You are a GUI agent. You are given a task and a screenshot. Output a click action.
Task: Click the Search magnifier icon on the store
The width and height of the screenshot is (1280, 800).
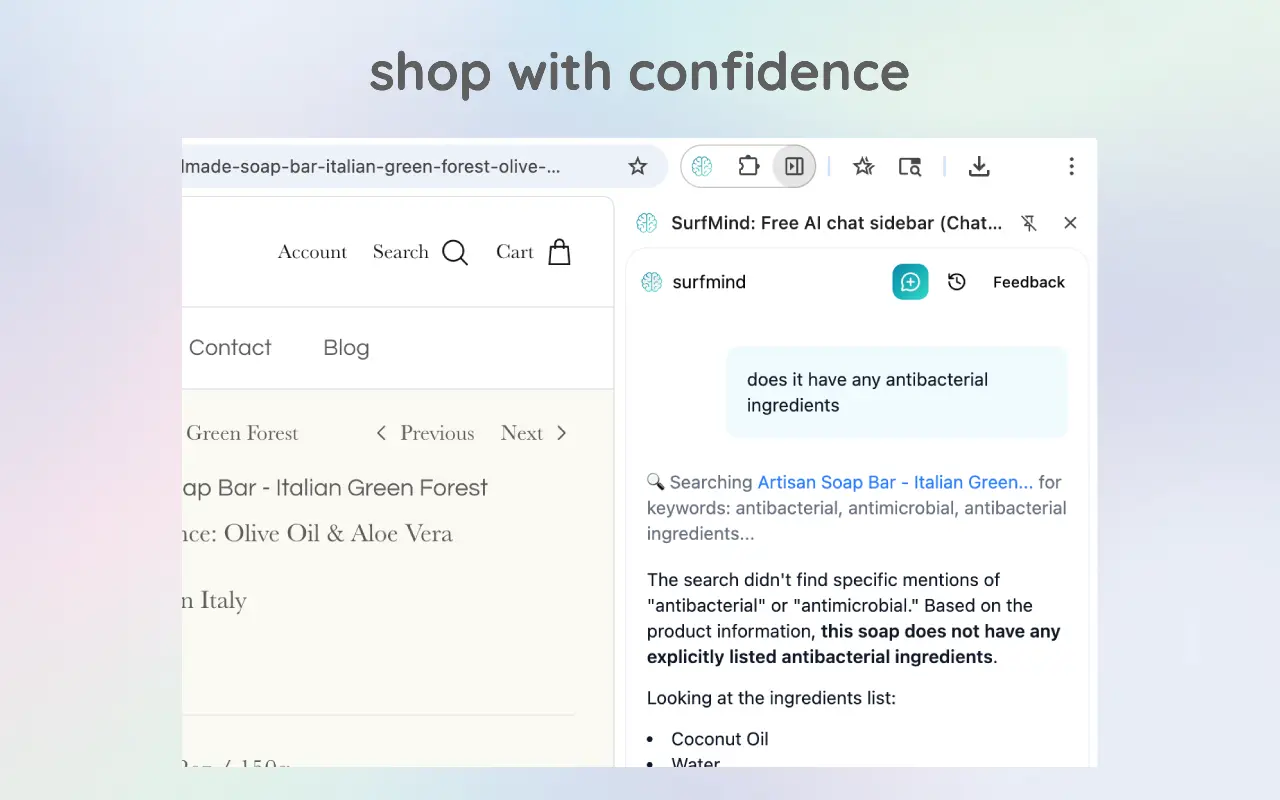[455, 252]
